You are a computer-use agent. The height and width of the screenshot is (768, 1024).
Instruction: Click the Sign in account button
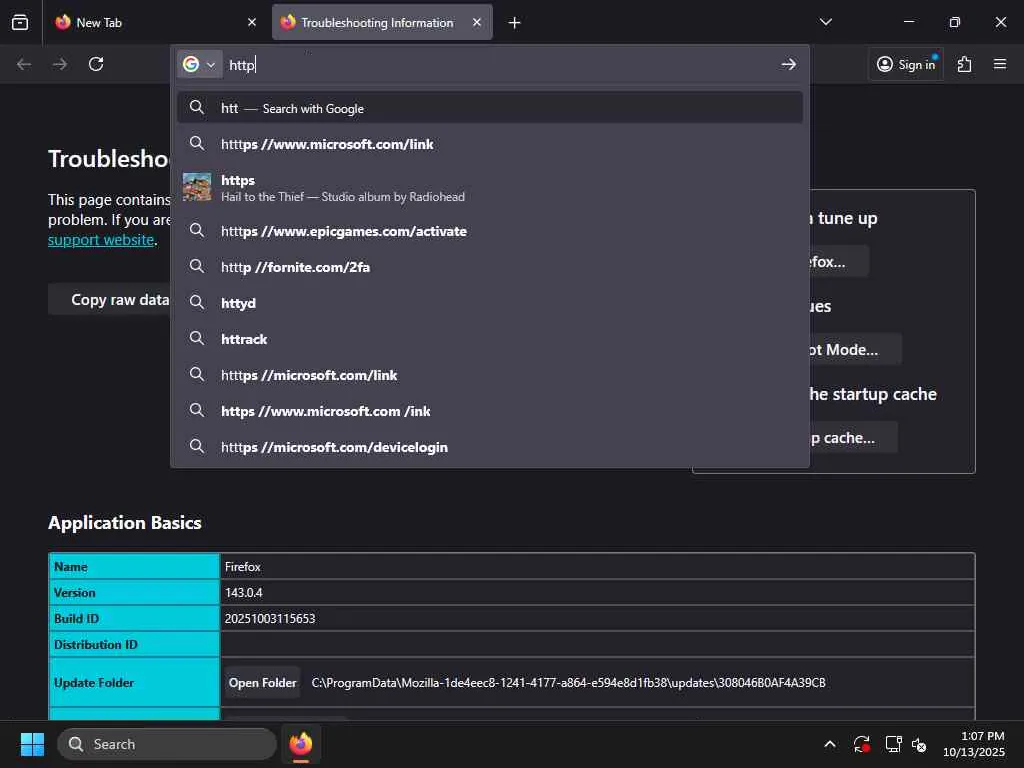click(906, 64)
